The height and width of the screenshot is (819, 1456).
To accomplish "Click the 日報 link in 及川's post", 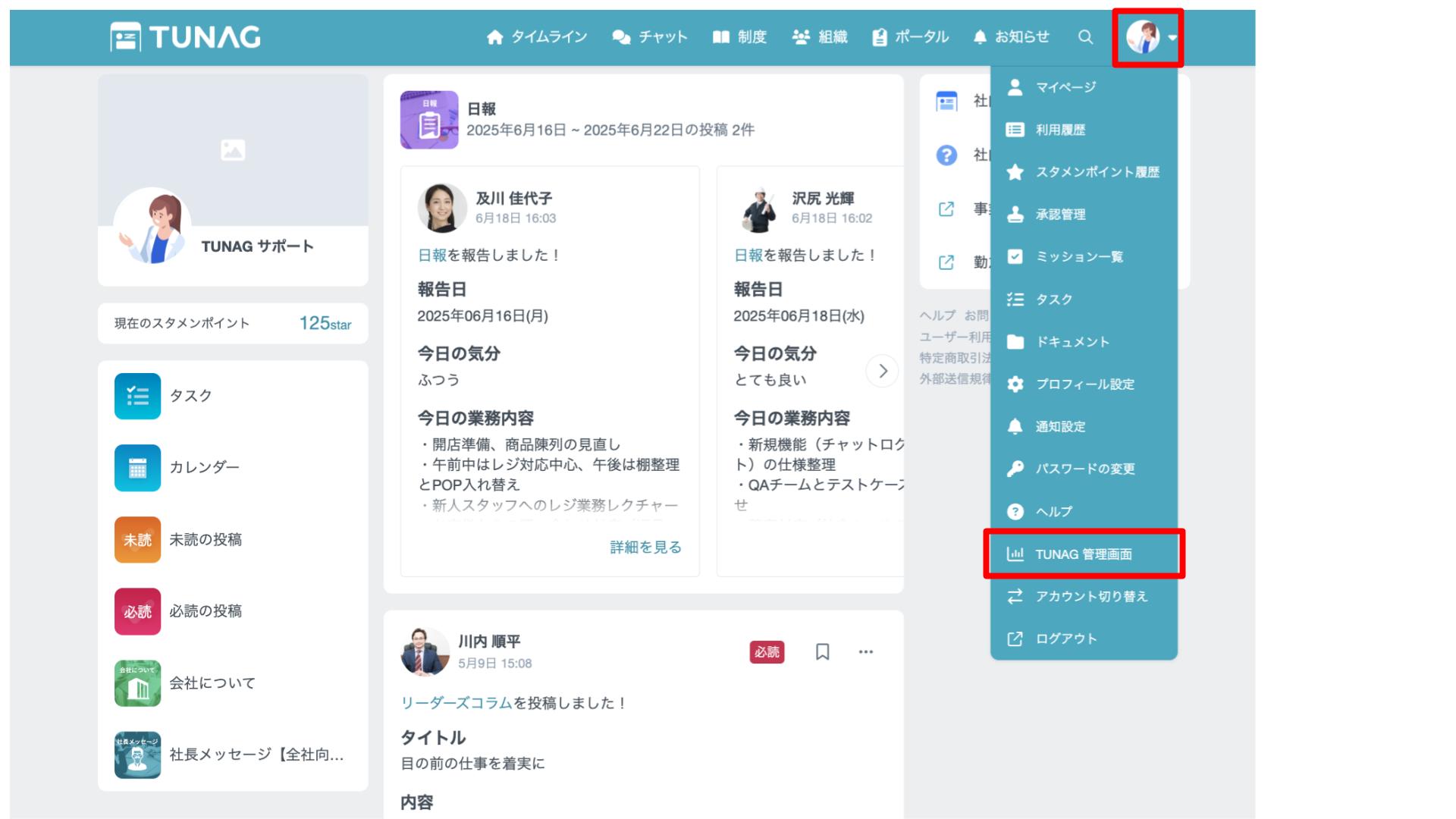I will [432, 256].
